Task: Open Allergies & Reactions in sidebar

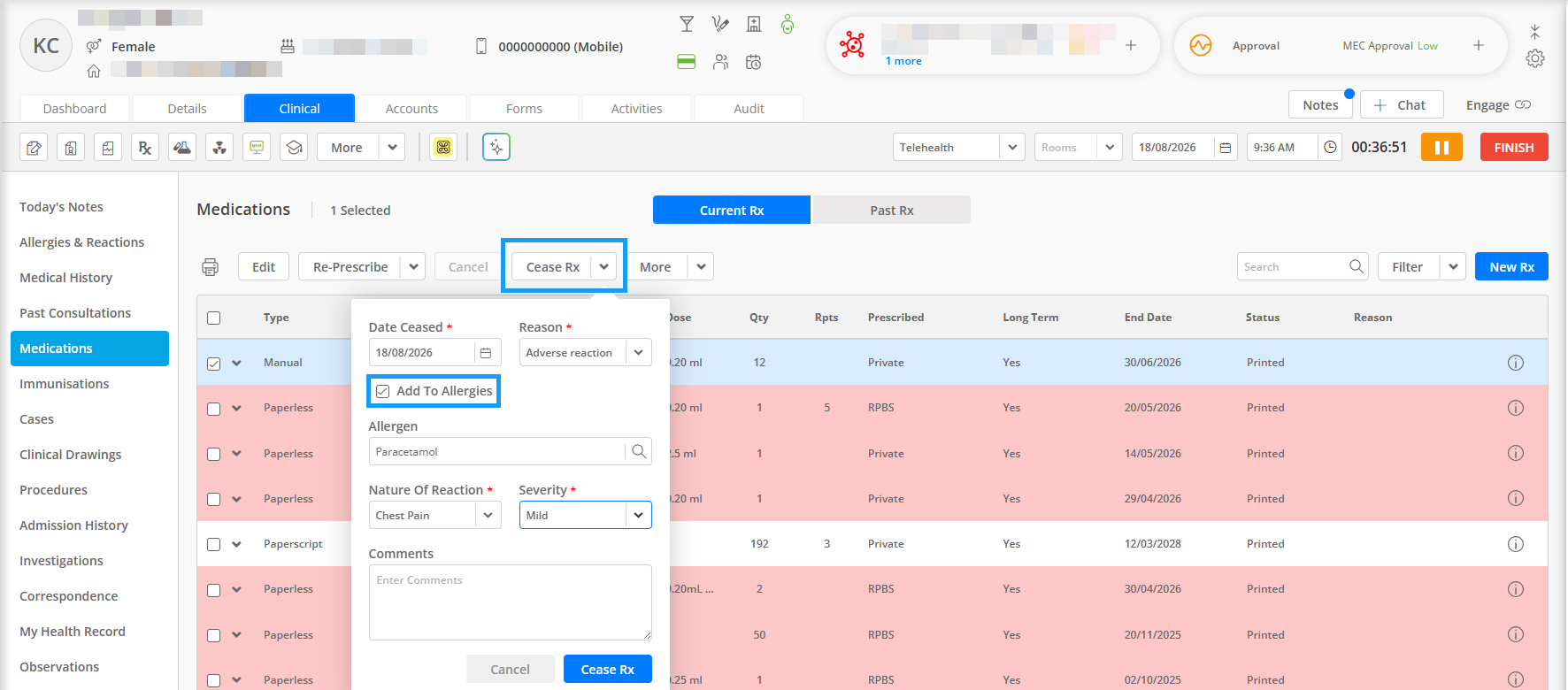Action: click(81, 242)
